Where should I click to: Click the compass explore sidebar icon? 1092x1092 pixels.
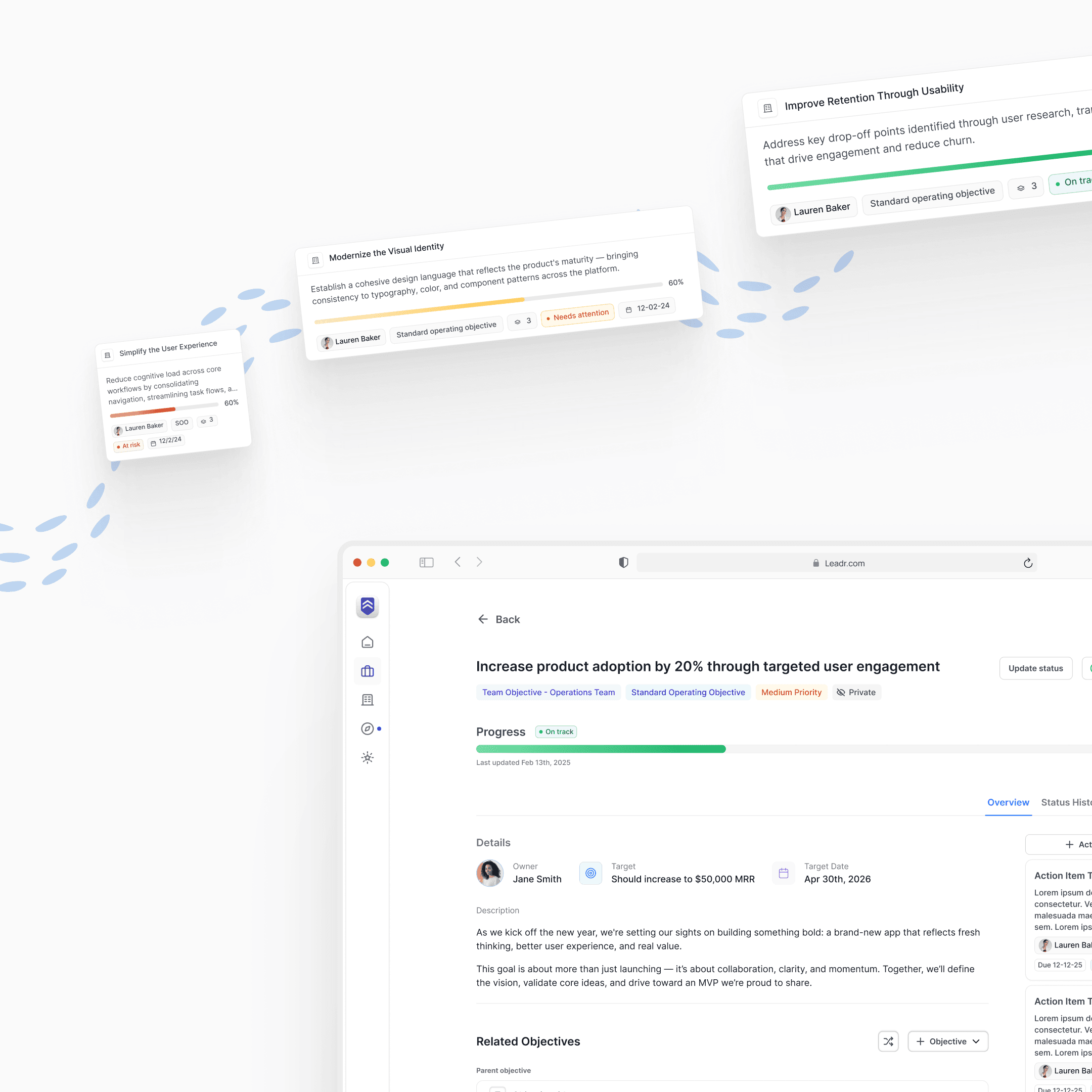point(368,729)
